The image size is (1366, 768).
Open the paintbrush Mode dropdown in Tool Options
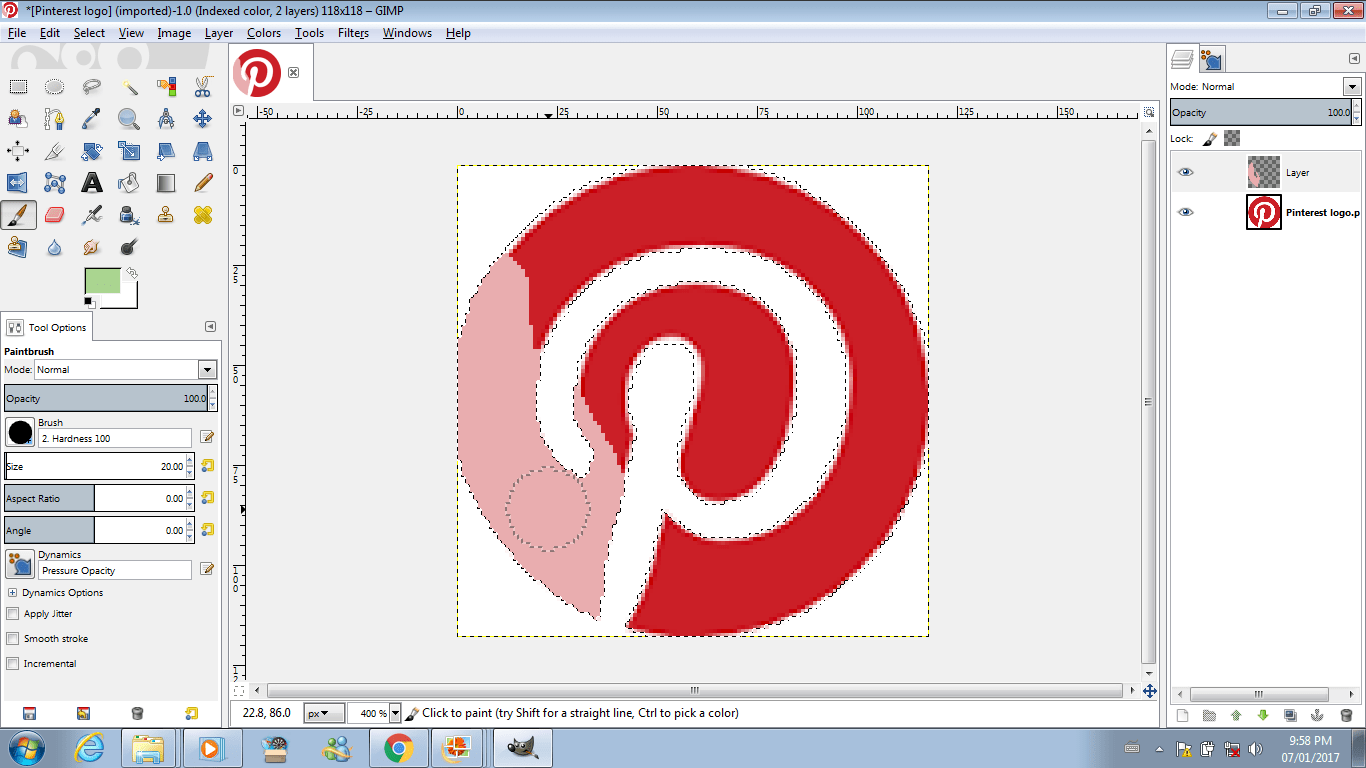click(125, 370)
